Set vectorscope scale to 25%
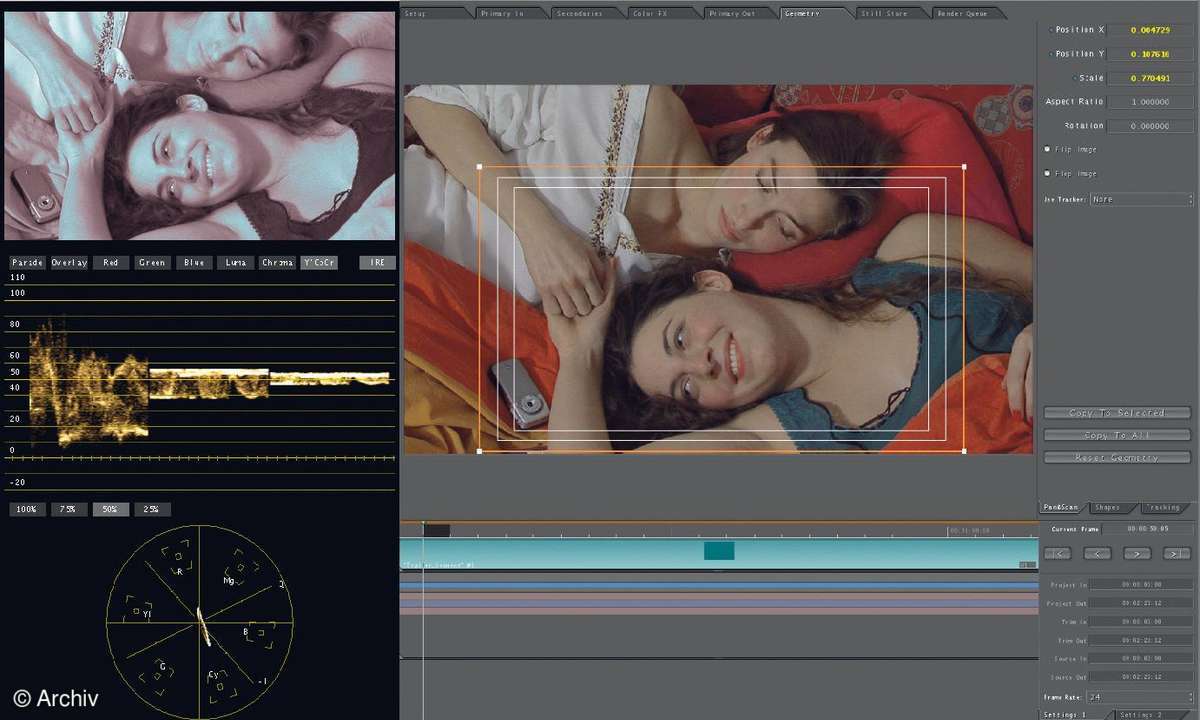The height and width of the screenshot is (720, 1200). pyautogui.click(x=153, y=509)
